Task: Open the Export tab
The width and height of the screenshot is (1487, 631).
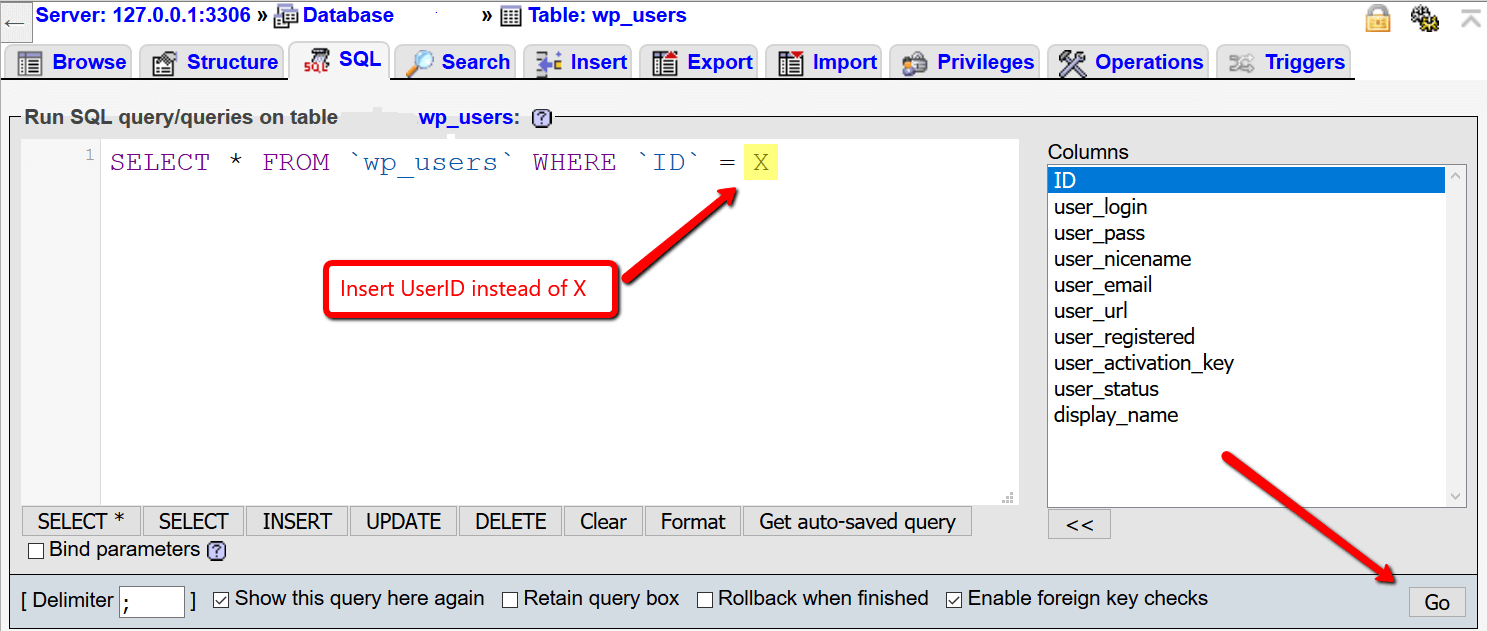Action: 702,62
